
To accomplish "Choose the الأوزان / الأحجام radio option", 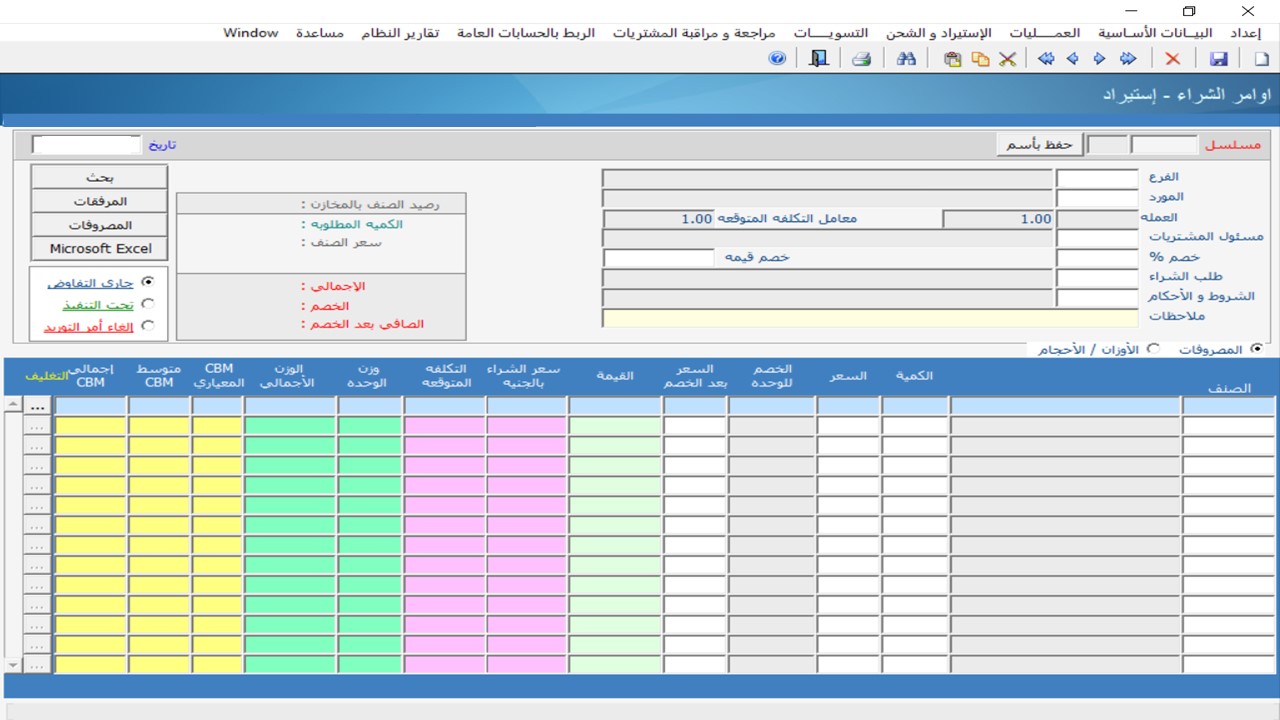I will tap(1153, 349).
